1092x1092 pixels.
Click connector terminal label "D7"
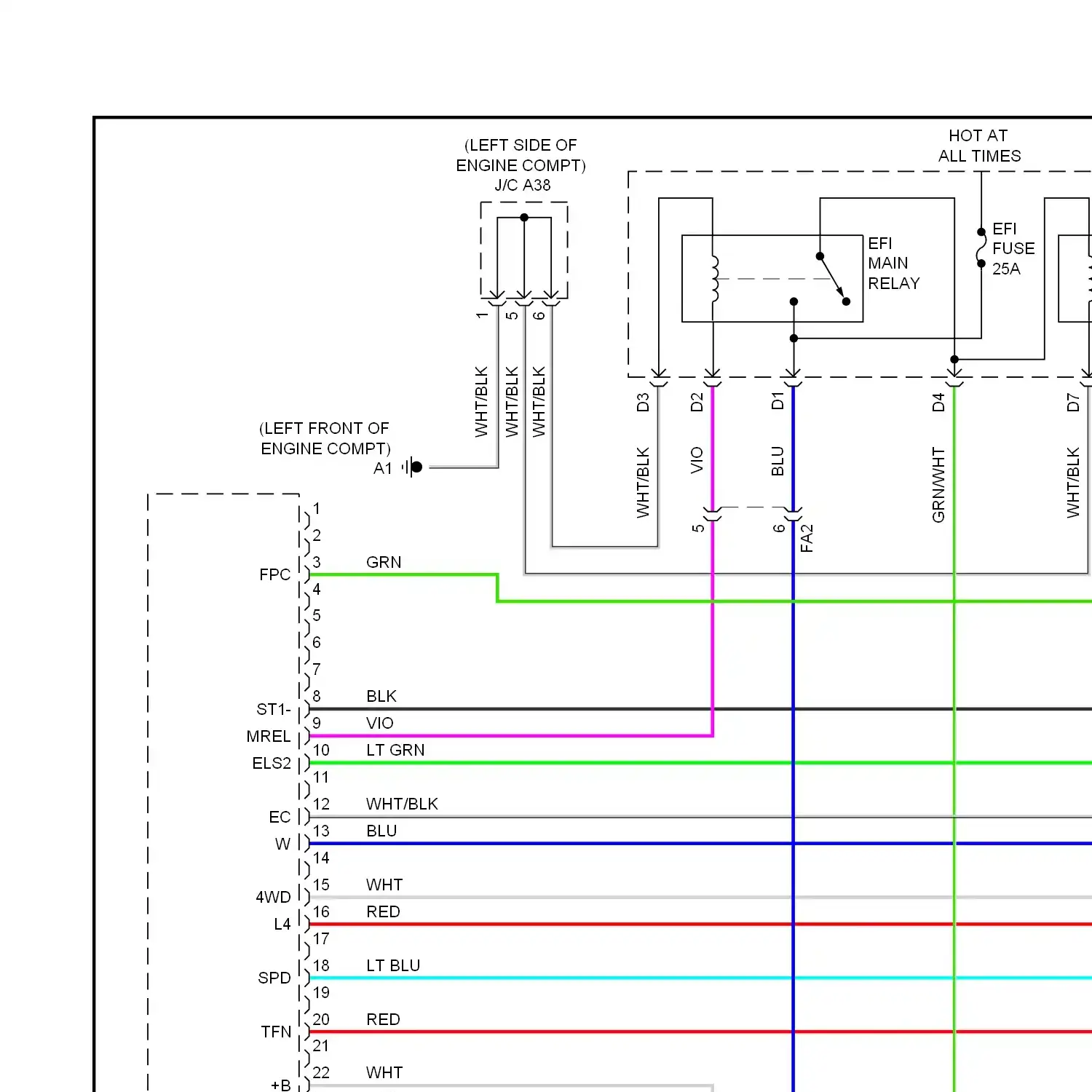click(1073, 403)
